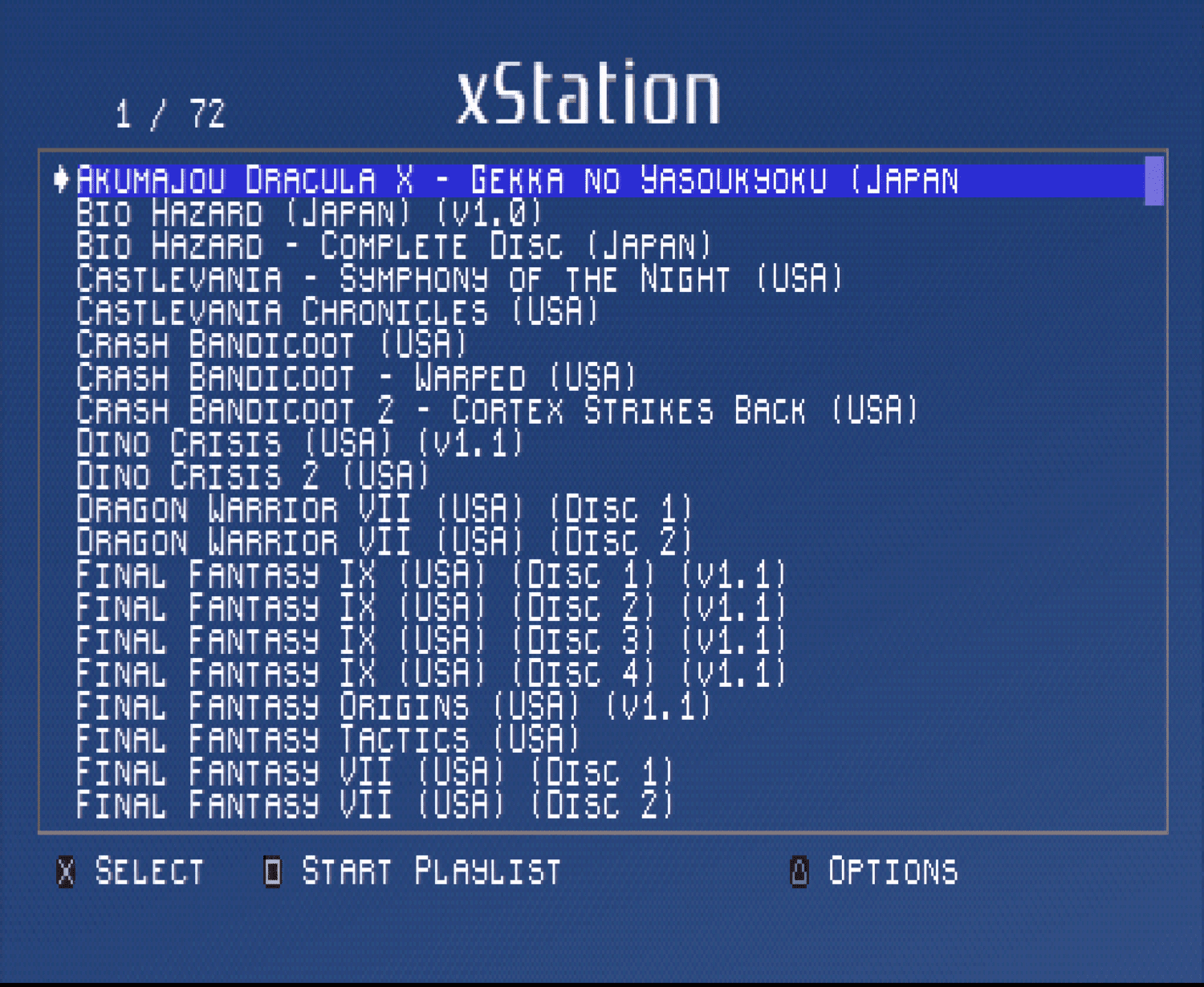Start Playlist from the bottom bar
The height and width of the screenshot is (987, 1204).
[429, 872]
